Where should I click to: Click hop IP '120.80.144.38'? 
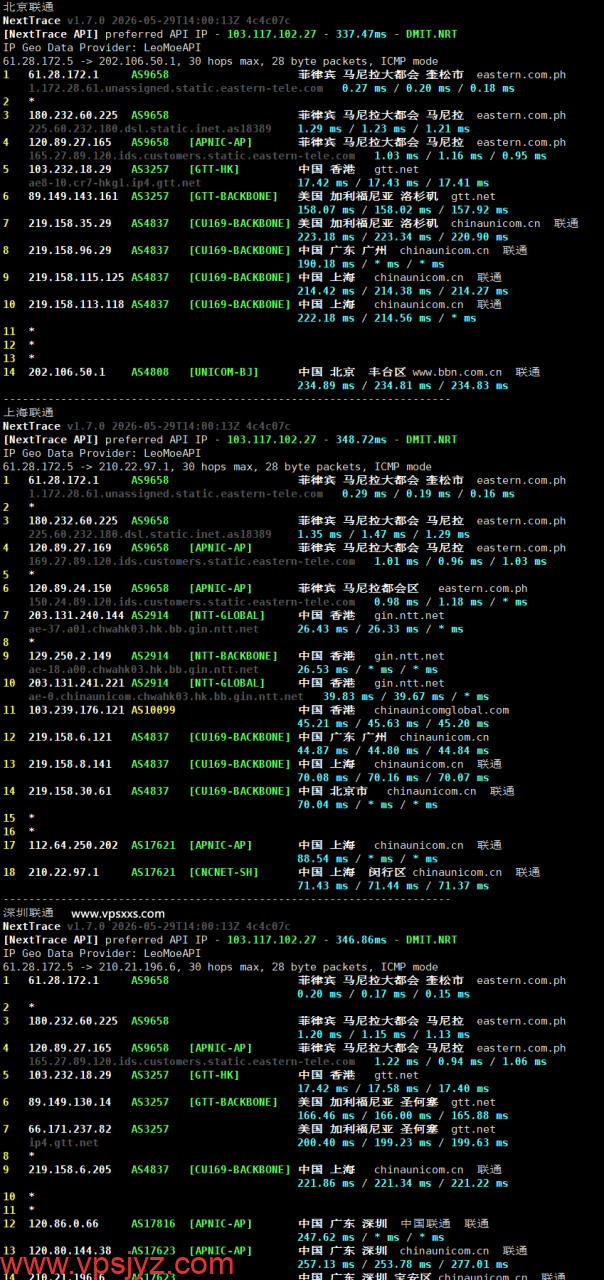[x=70, y=1251]
